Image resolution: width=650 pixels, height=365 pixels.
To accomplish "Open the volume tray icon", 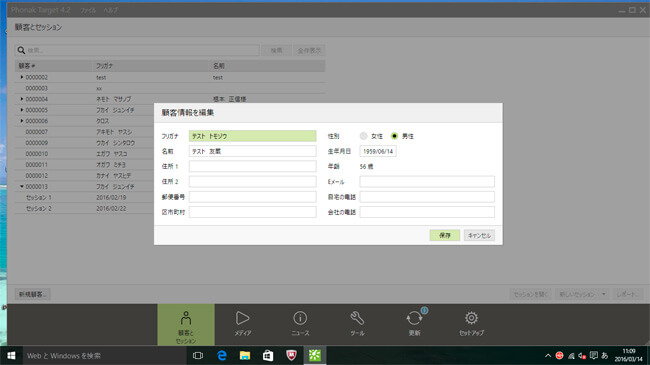I will point(582,355).
